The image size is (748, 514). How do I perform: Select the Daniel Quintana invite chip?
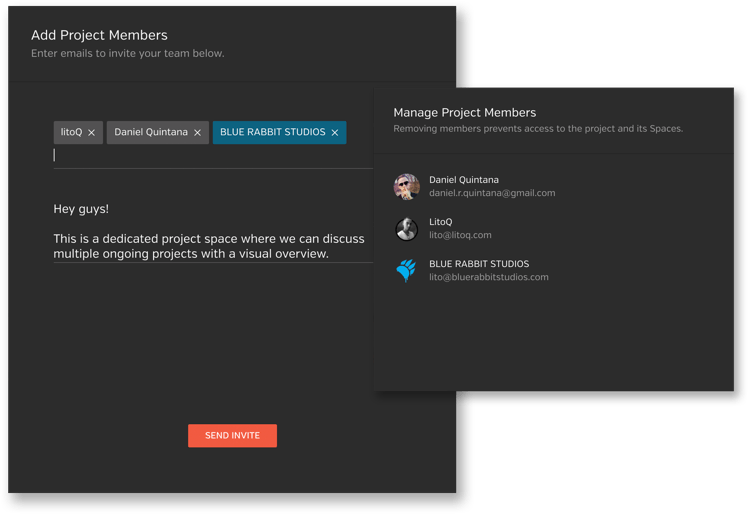pyautogui.click(x=158, y=132)
